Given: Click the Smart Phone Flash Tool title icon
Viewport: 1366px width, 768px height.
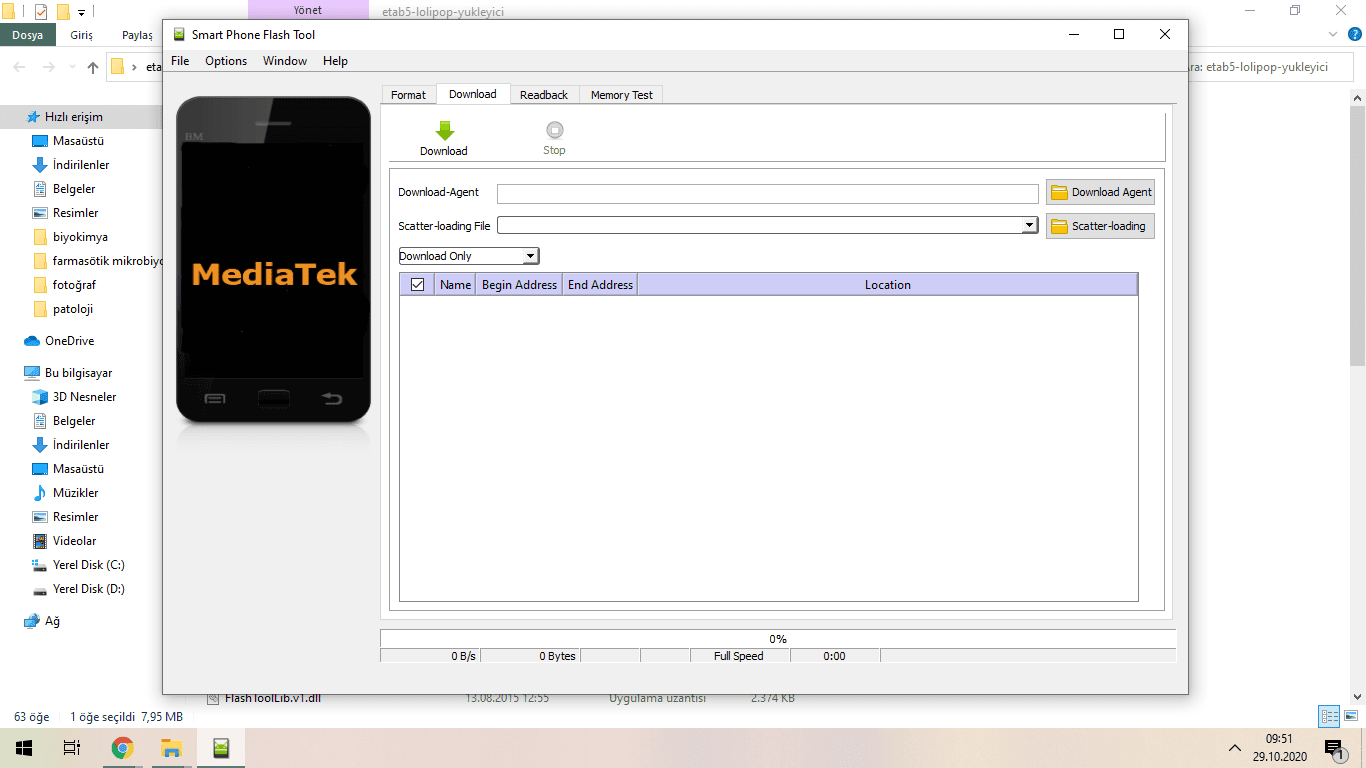Looking at the screenshot, I should pyautogui.click(x=179, y=34).
